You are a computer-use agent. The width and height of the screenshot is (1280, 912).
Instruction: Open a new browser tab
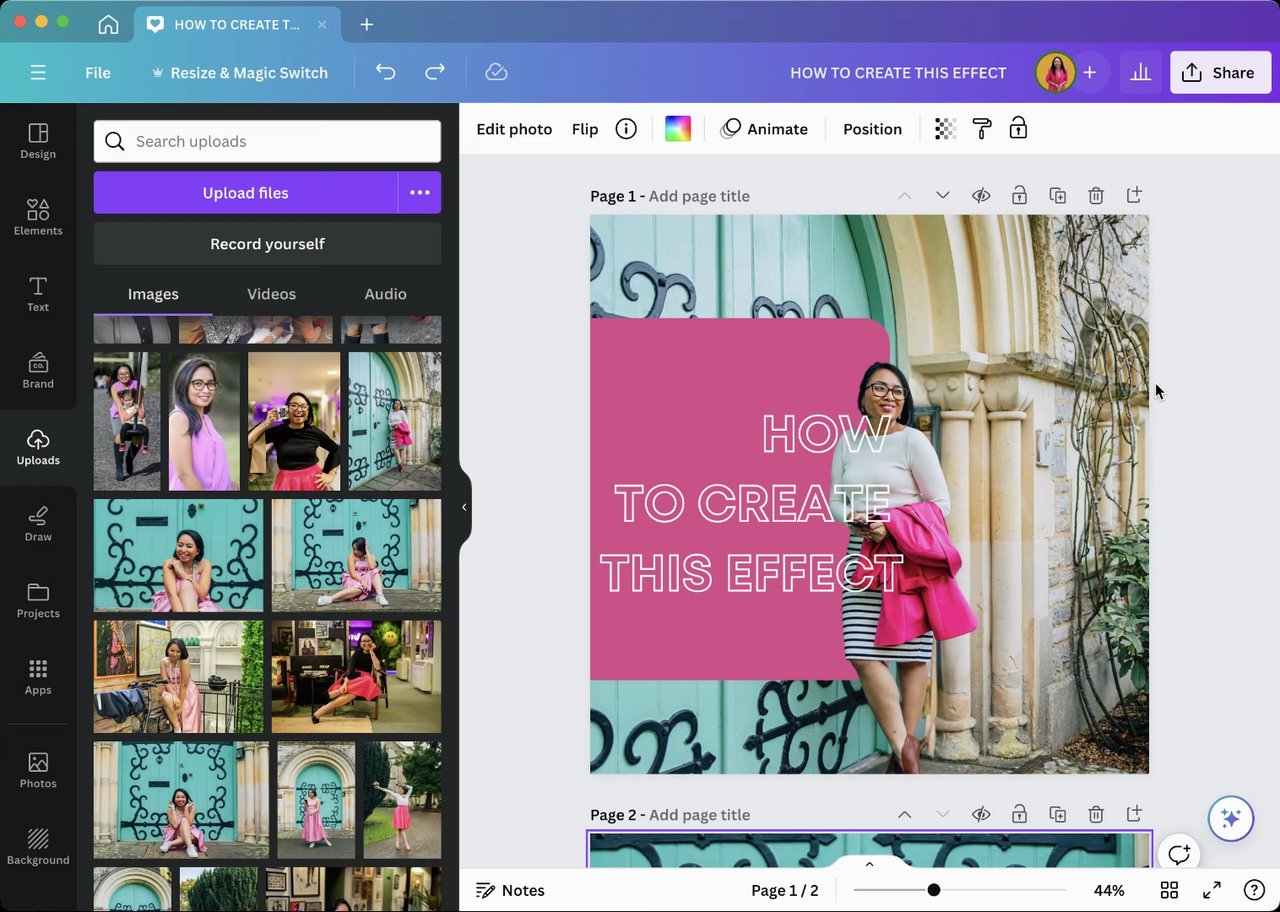click(x=366, y=24)
